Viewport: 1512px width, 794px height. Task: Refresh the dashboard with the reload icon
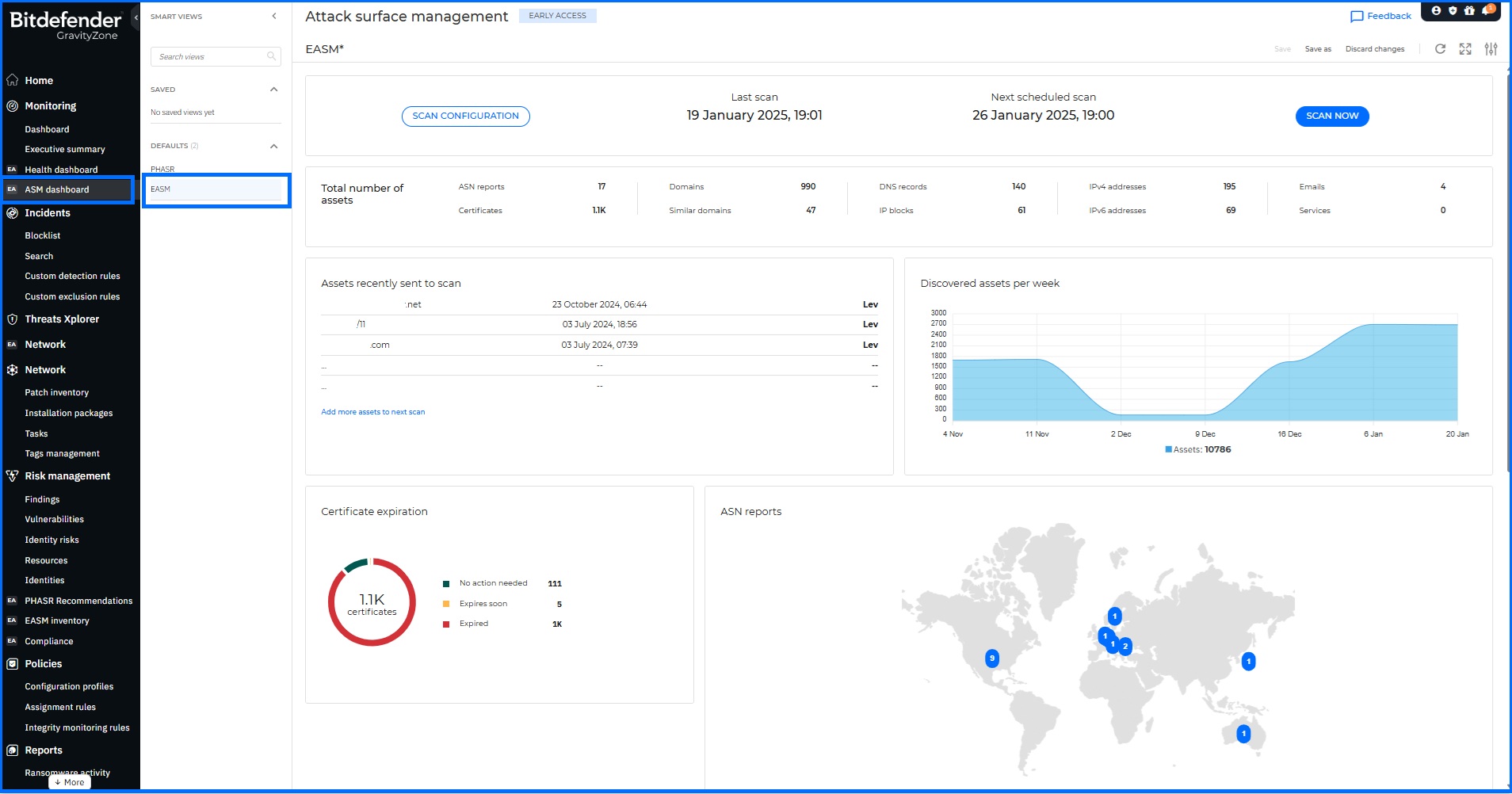1441,49
